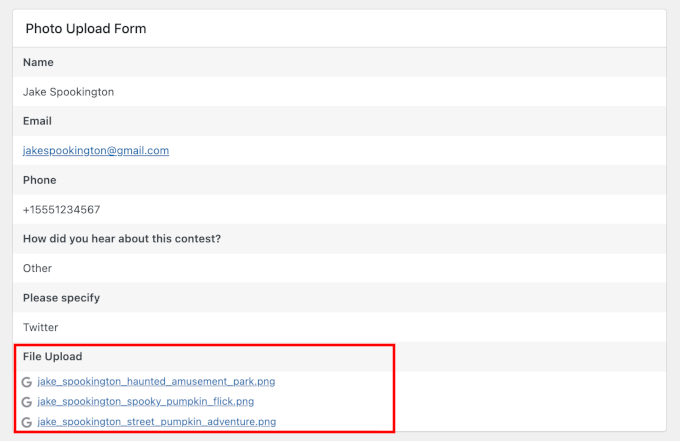Click the Twitter answer value
This screenshot has height=442, width=680.
pyautogui.click(x=41, y=327)
